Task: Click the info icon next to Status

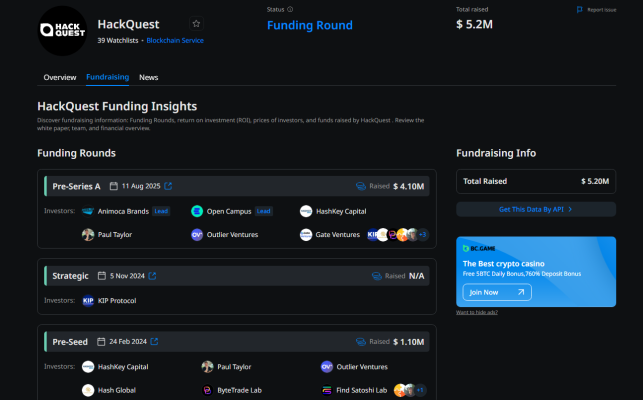Action: (x=290, y=9)
